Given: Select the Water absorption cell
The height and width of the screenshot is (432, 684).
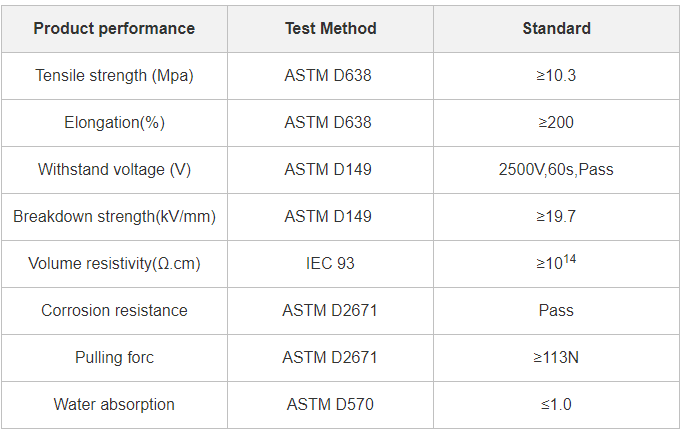Looking at the screenshot, I should [x=114, y=405].
